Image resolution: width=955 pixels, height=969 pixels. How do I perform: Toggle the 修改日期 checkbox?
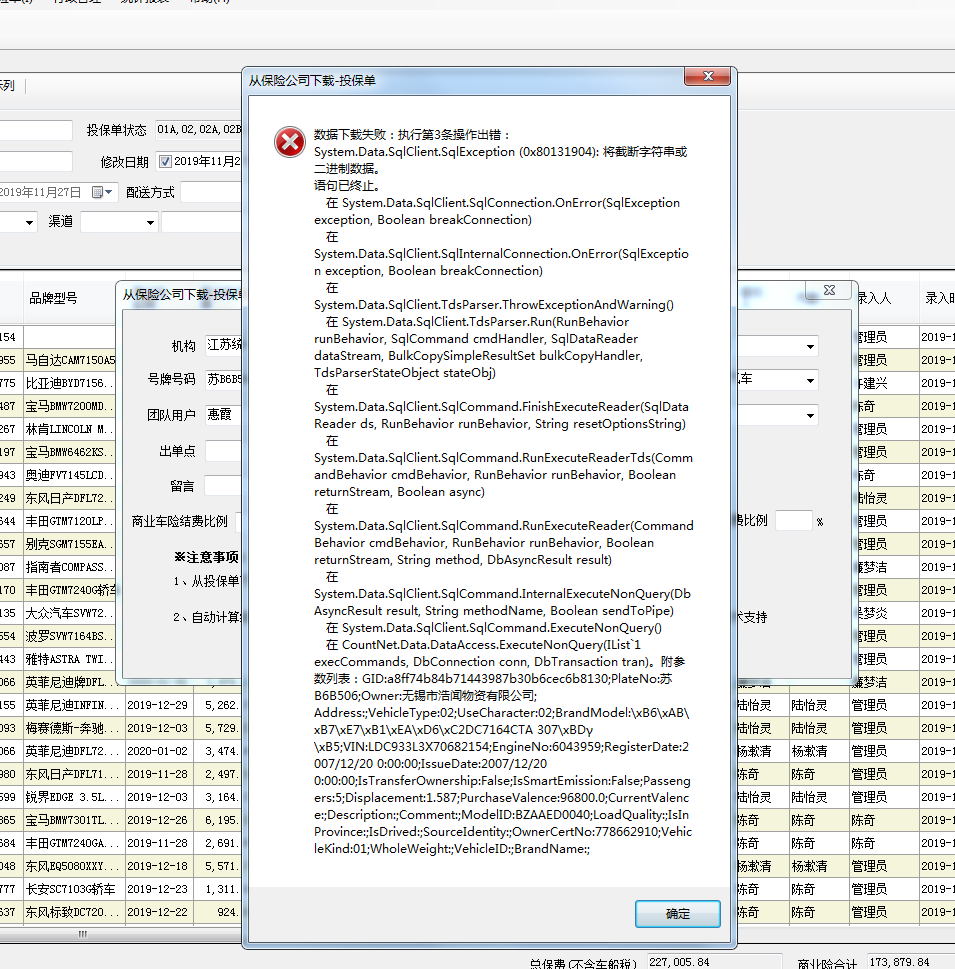pos(166,161)
